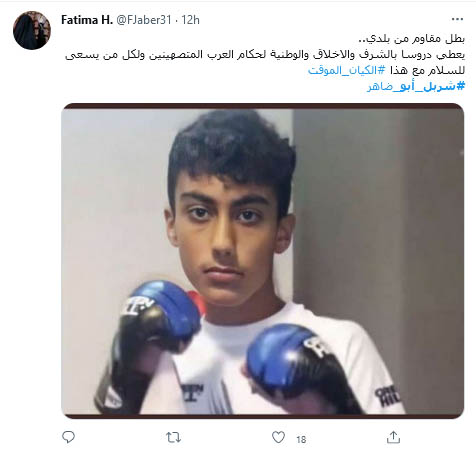Open the hashtag #الكيان_الموقت
Screen dimensions: 476x453
pyautogui.click(x=346, y=70)
